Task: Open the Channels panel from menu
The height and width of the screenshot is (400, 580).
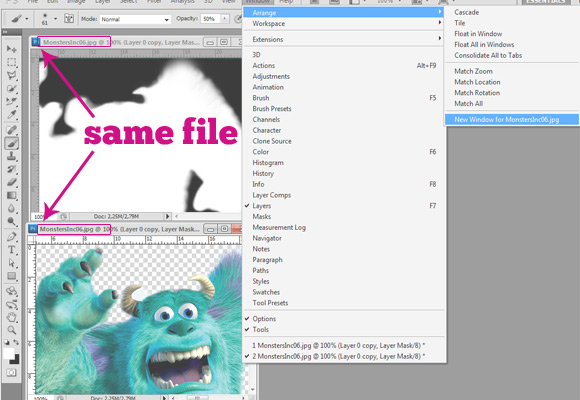Action: (x=343, y=120)
